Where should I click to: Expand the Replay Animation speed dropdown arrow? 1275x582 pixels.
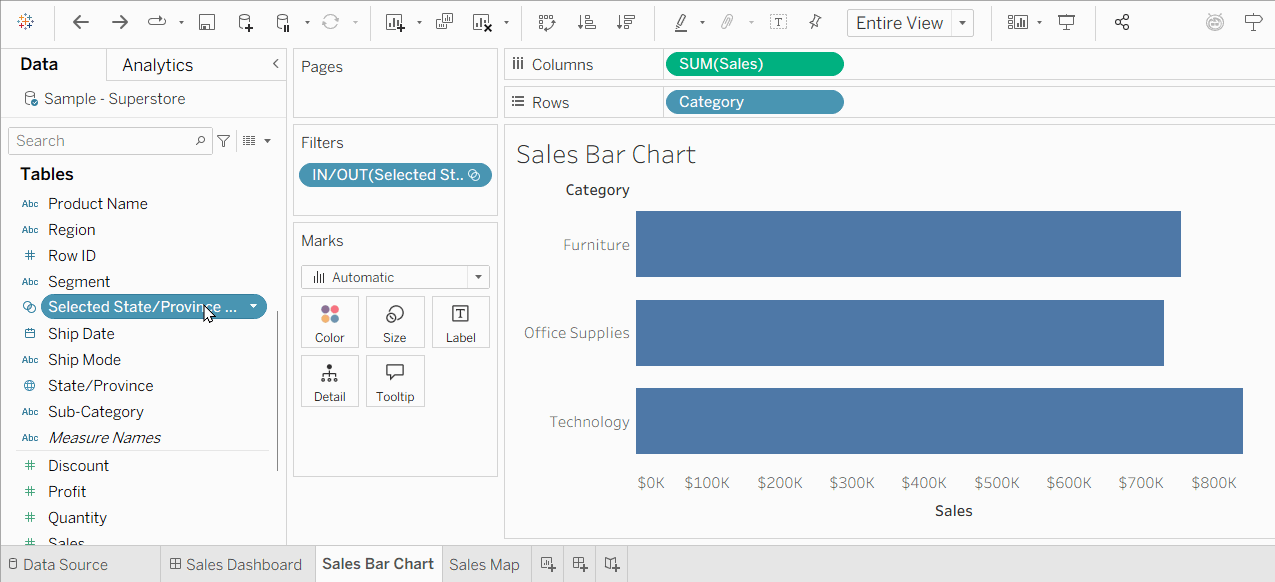point(181,22)
